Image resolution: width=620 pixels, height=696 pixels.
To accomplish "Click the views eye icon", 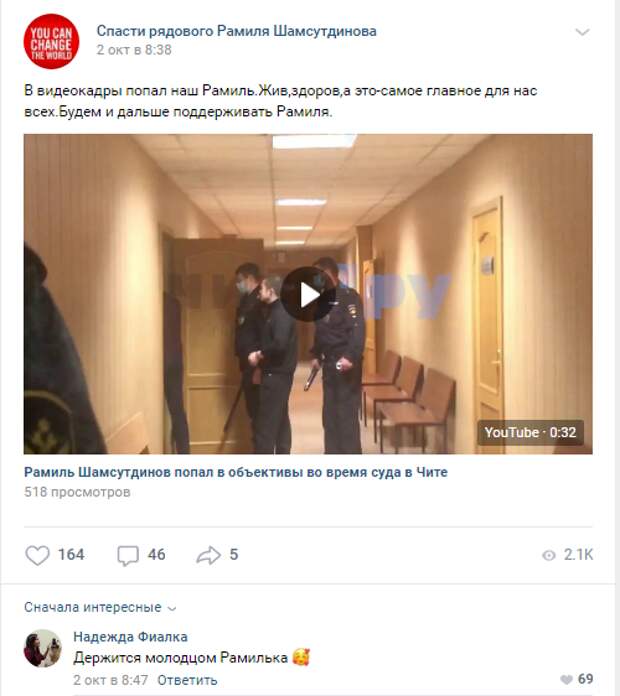I will point(549,555).
